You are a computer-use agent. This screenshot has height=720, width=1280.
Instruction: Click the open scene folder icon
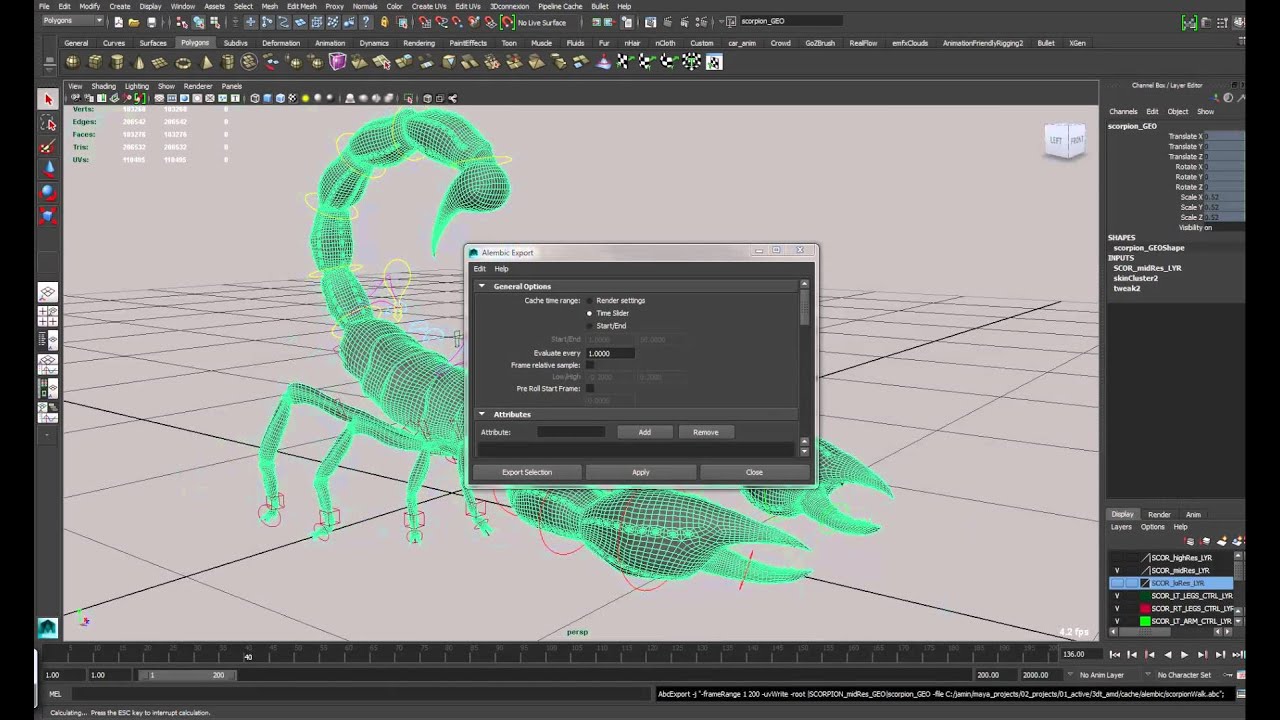click(x=134, y=22)
